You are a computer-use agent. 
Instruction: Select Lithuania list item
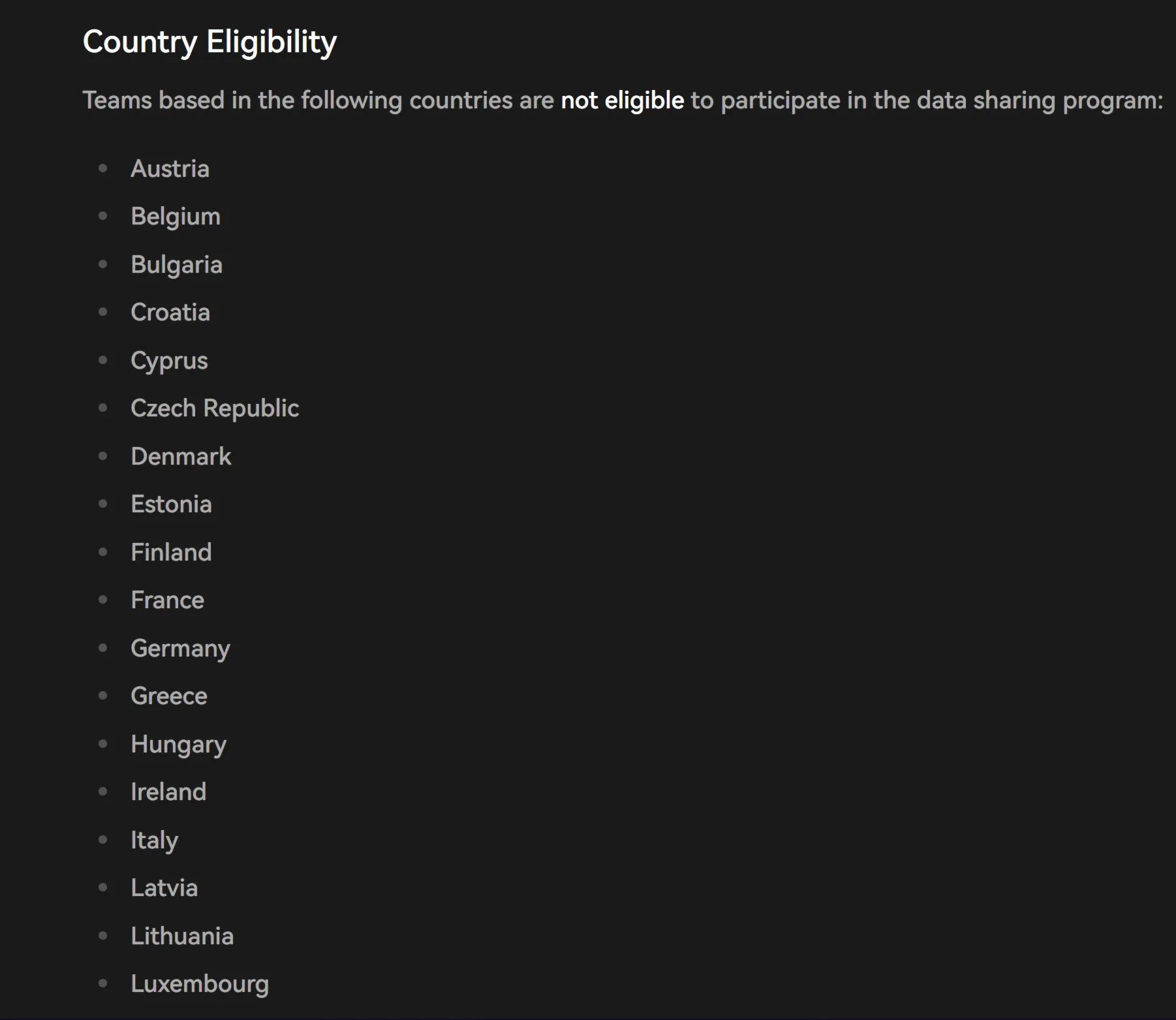[182, 936]
